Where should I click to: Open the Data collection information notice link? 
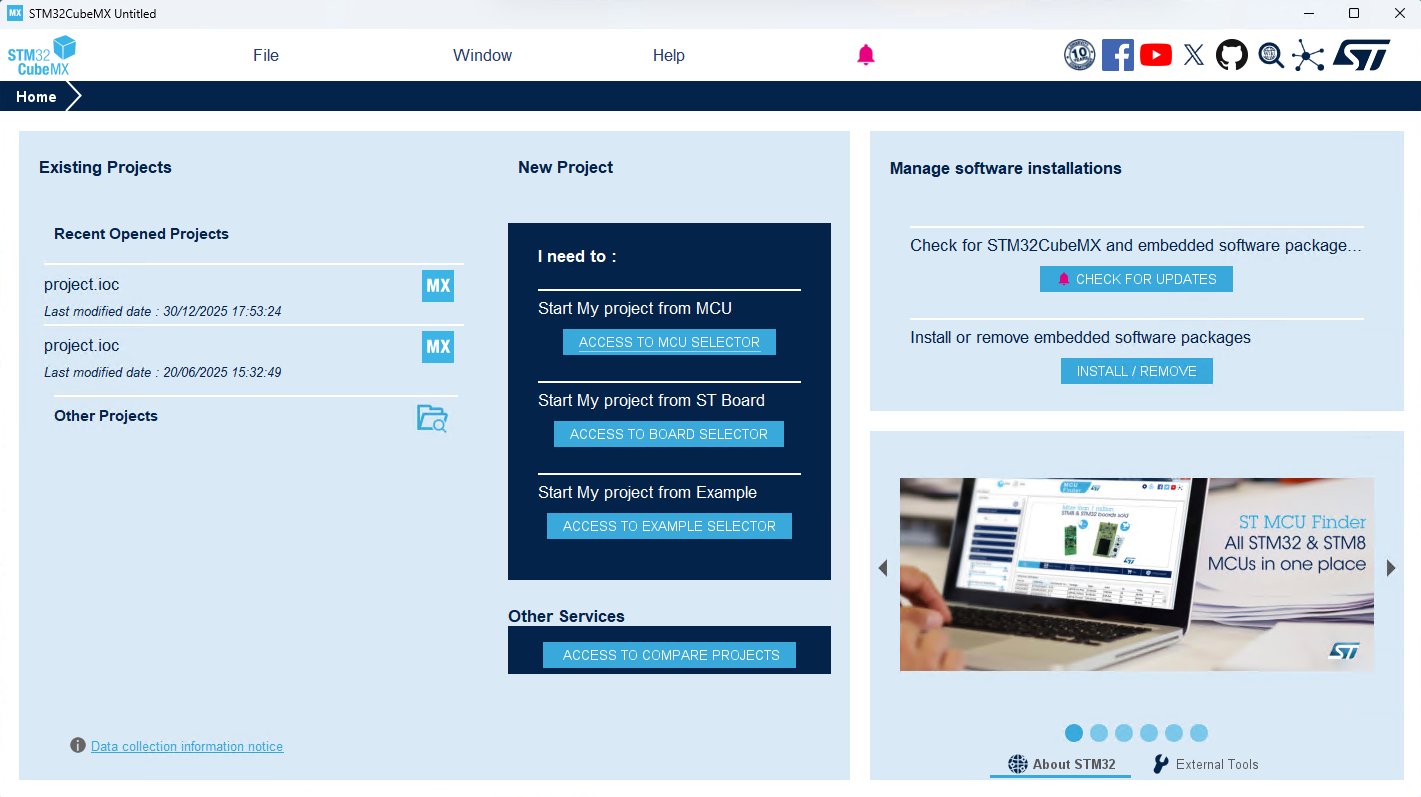(187, 746)
